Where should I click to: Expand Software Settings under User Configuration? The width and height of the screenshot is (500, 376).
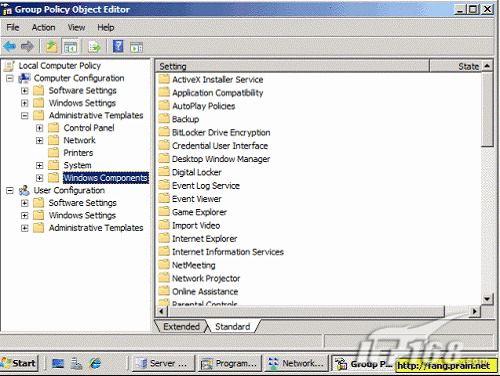25,203
